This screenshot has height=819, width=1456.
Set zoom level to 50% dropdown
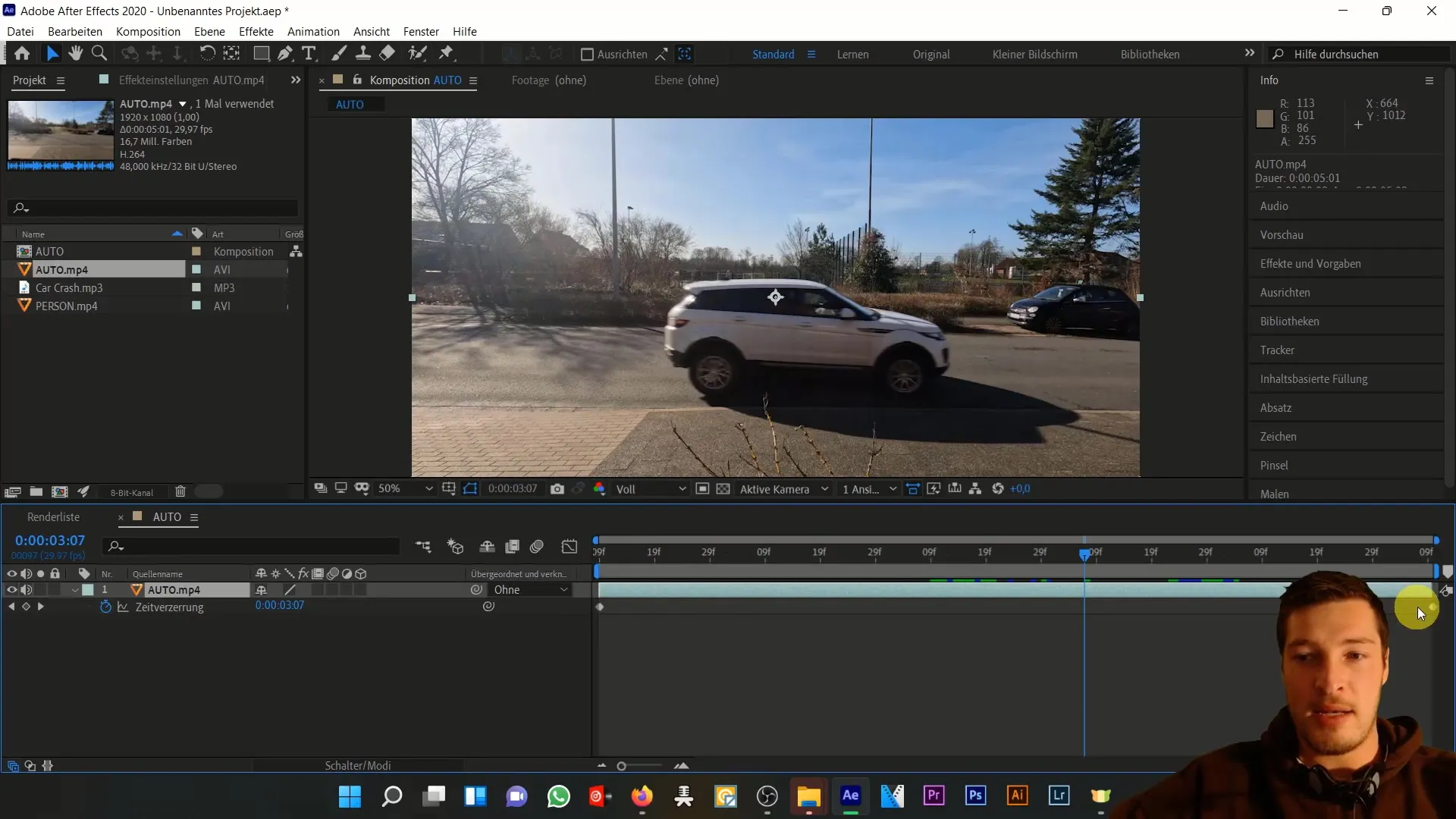click(x=405, y=490)
